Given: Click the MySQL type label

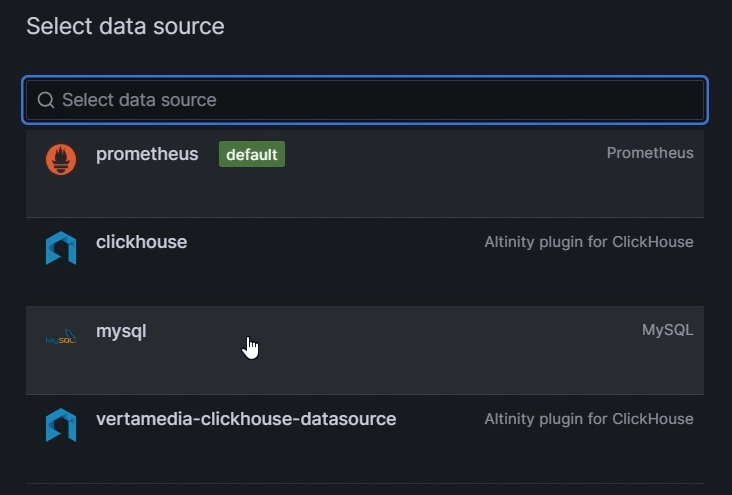Looking at the screenshot, I should pos(668,330).
